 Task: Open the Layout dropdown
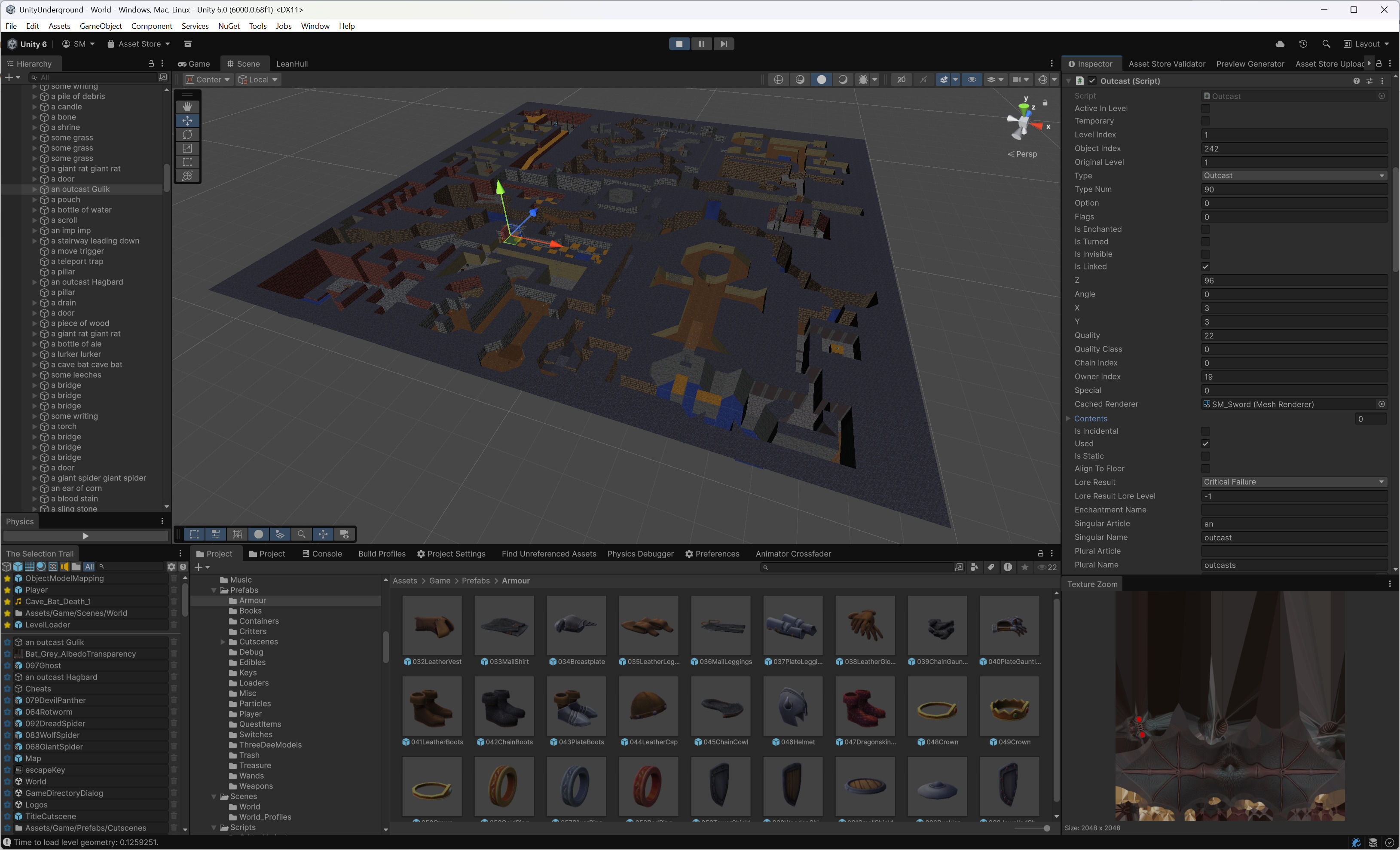click(1366, 44)
